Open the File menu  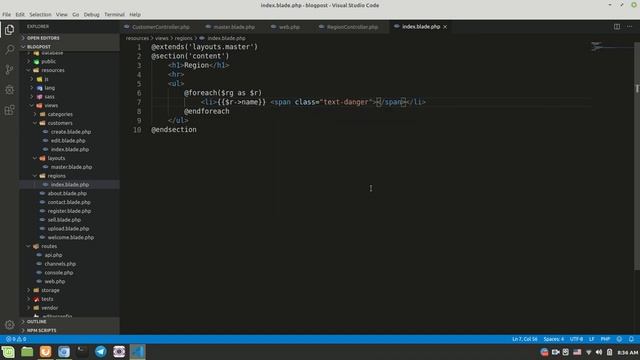[x=7, y=14]
